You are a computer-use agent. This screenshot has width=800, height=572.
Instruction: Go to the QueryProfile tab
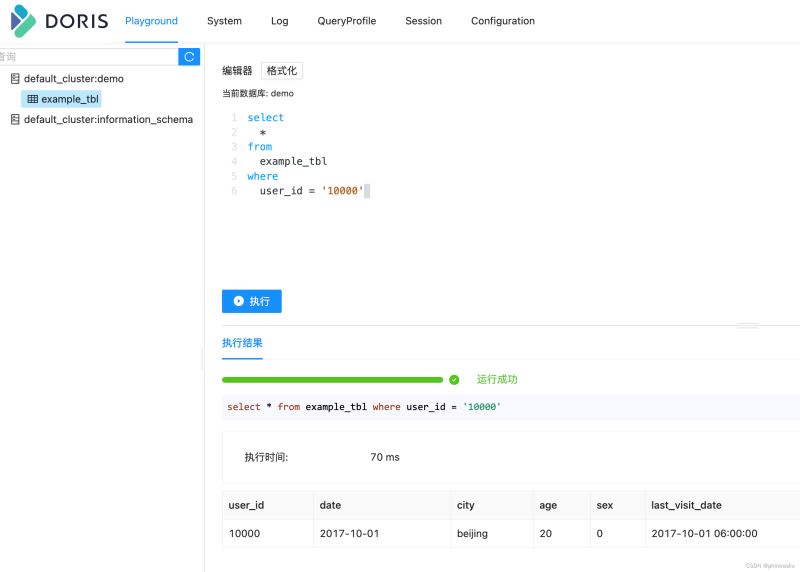pyautogui.click(x=346, y=21)
